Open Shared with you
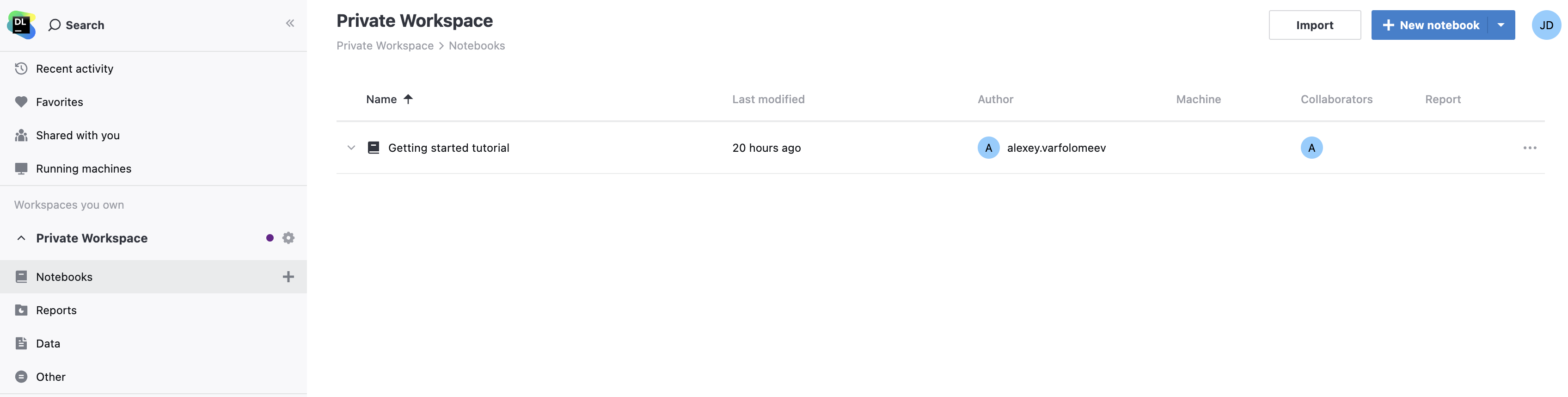The width and height of the screenshot is (1568, 397). click(78, 135)
